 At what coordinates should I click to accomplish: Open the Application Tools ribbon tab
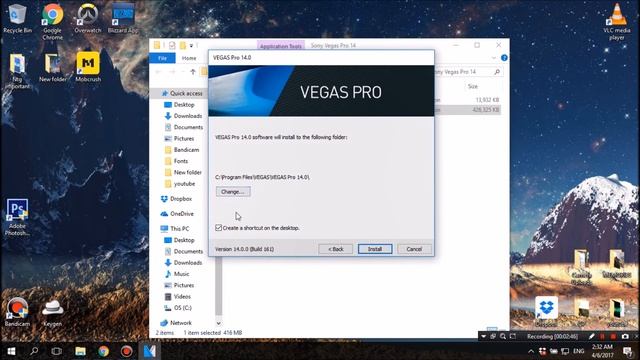tap(281, 46)
